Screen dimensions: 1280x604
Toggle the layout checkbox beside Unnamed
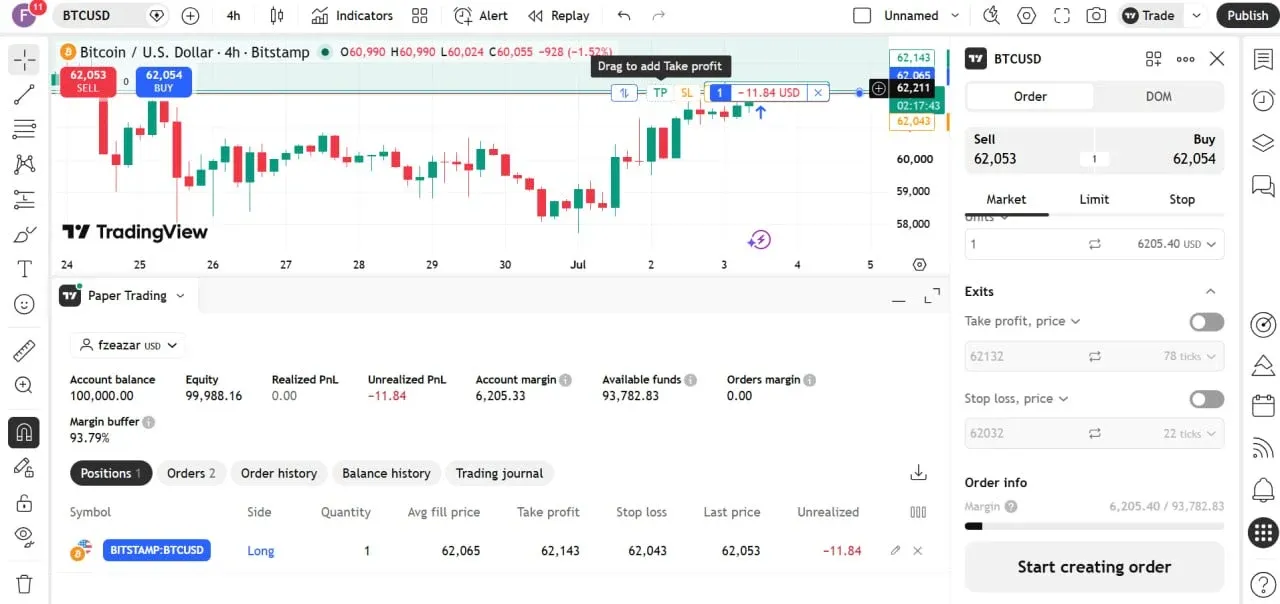(x=862, y=16)
